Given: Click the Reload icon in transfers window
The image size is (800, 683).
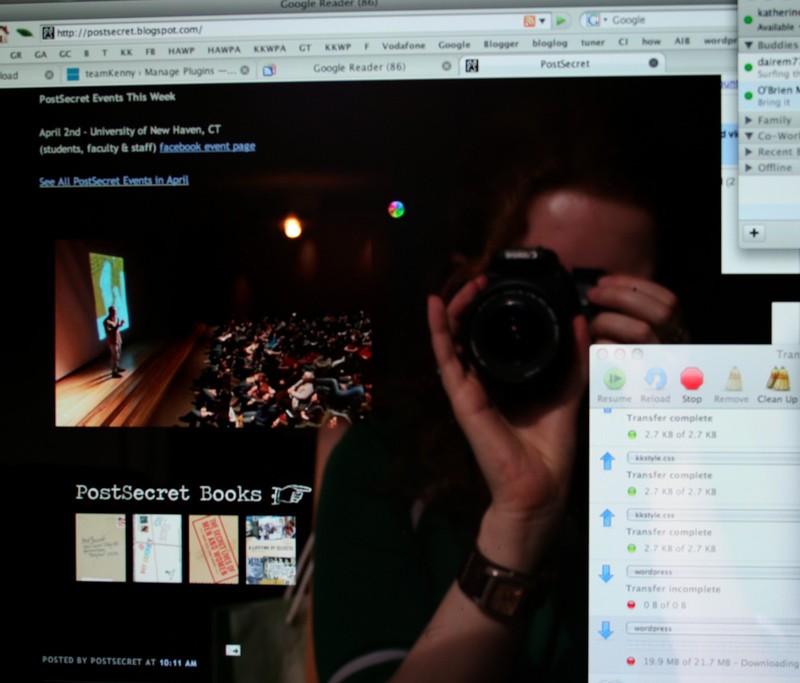Looking at the screenshot, I should [x=655, y=379].
